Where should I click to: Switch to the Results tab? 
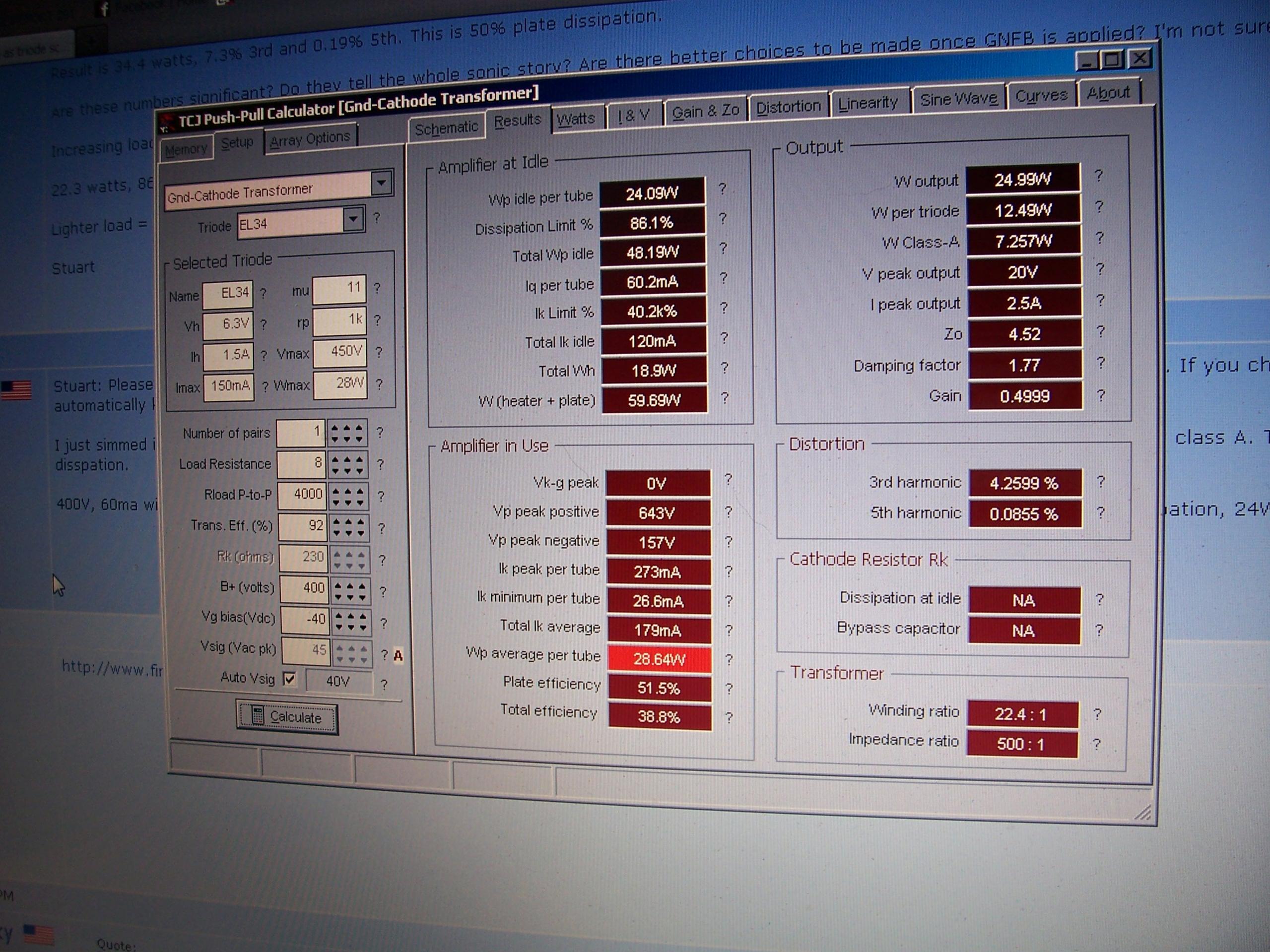pyautogui.click(x=518, y=121)
